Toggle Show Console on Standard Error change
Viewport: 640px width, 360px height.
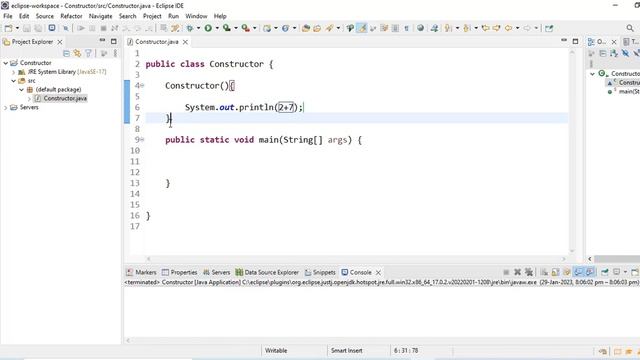point(590,272)
